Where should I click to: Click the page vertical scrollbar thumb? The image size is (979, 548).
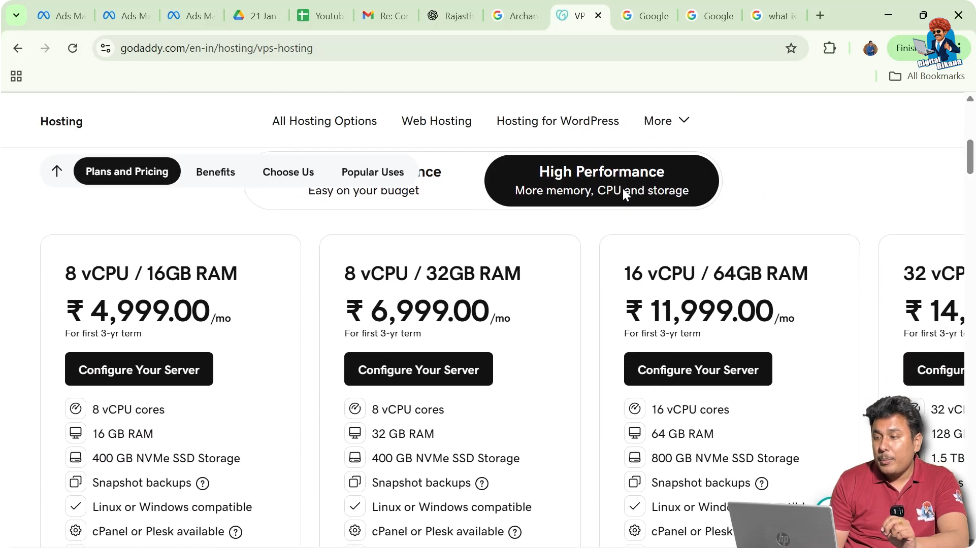pos(970,157)
